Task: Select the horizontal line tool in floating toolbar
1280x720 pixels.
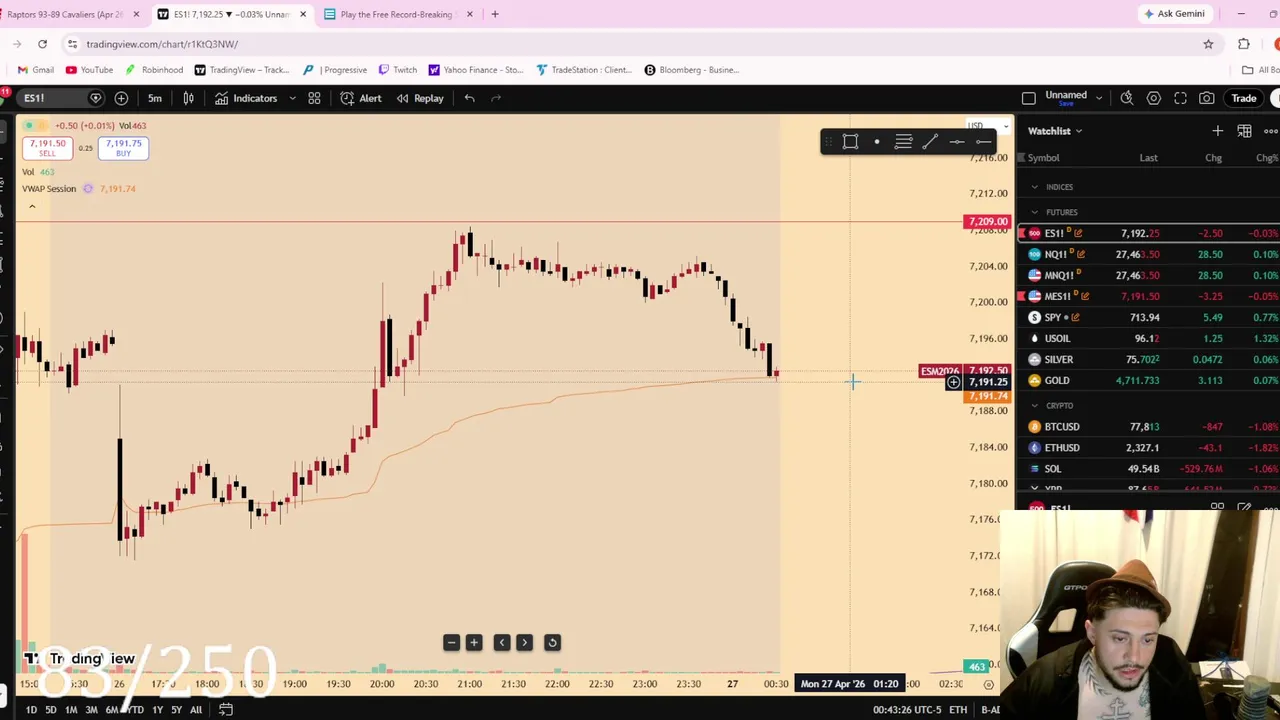Action: pyautogui.click(x=957, y=142)
